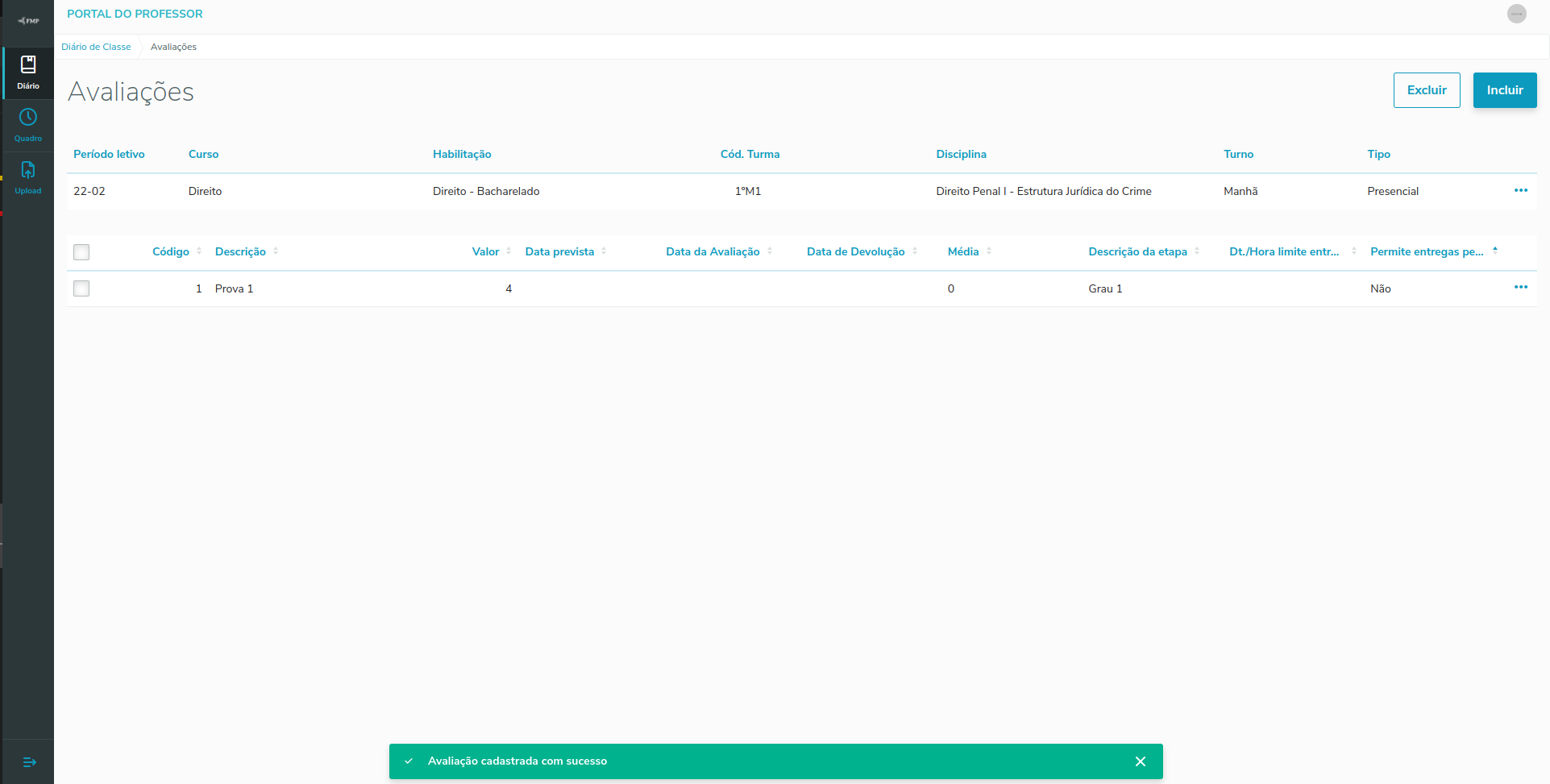Click the Disciplina column header
Screen dimensions: 1550x784
pos(961,154)
